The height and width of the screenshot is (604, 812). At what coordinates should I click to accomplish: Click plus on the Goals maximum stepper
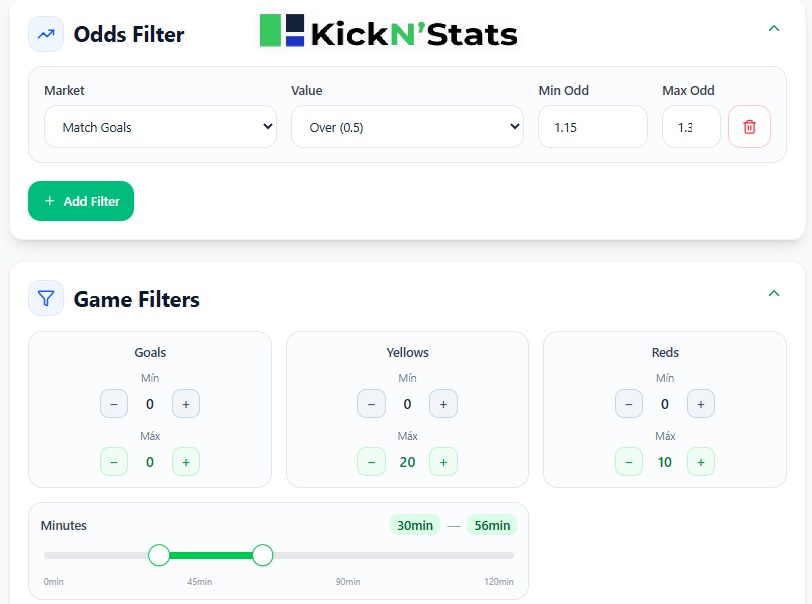click(x=186, y=461)
